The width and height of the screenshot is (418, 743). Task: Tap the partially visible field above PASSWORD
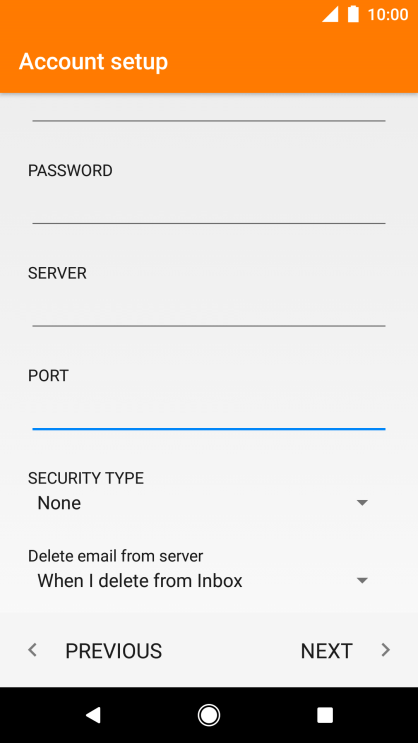pos(209,110)
